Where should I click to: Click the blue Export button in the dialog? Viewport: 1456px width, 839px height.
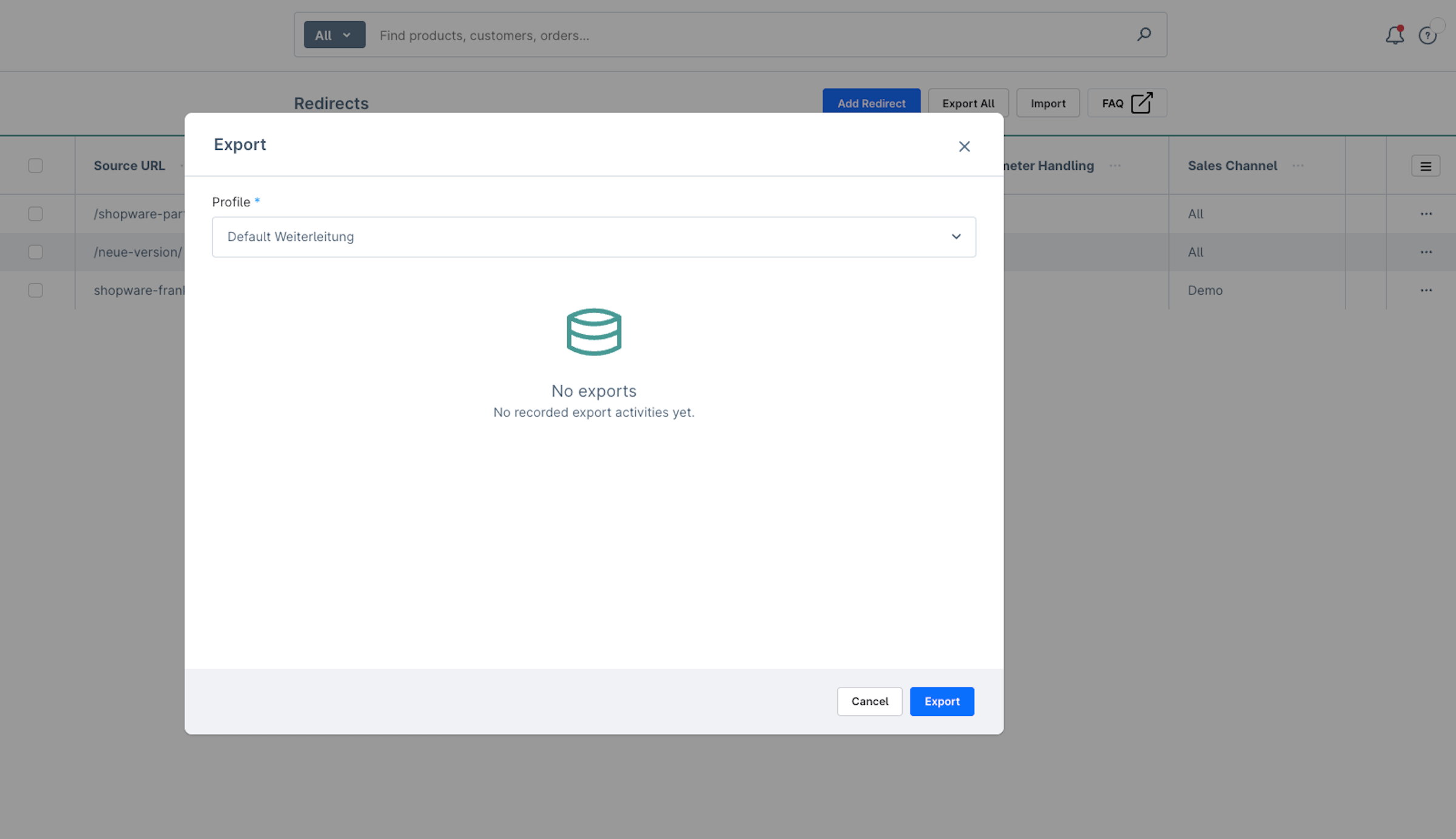tap(942, 701)
